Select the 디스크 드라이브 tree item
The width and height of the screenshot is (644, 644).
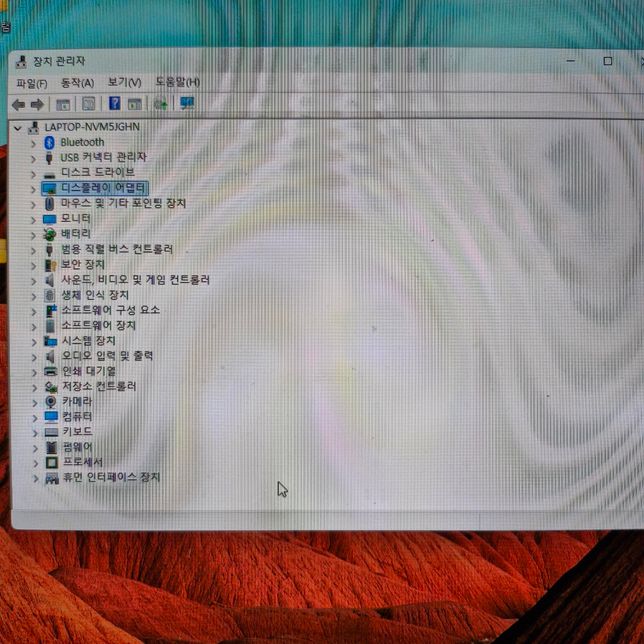(x=97, y=172)
